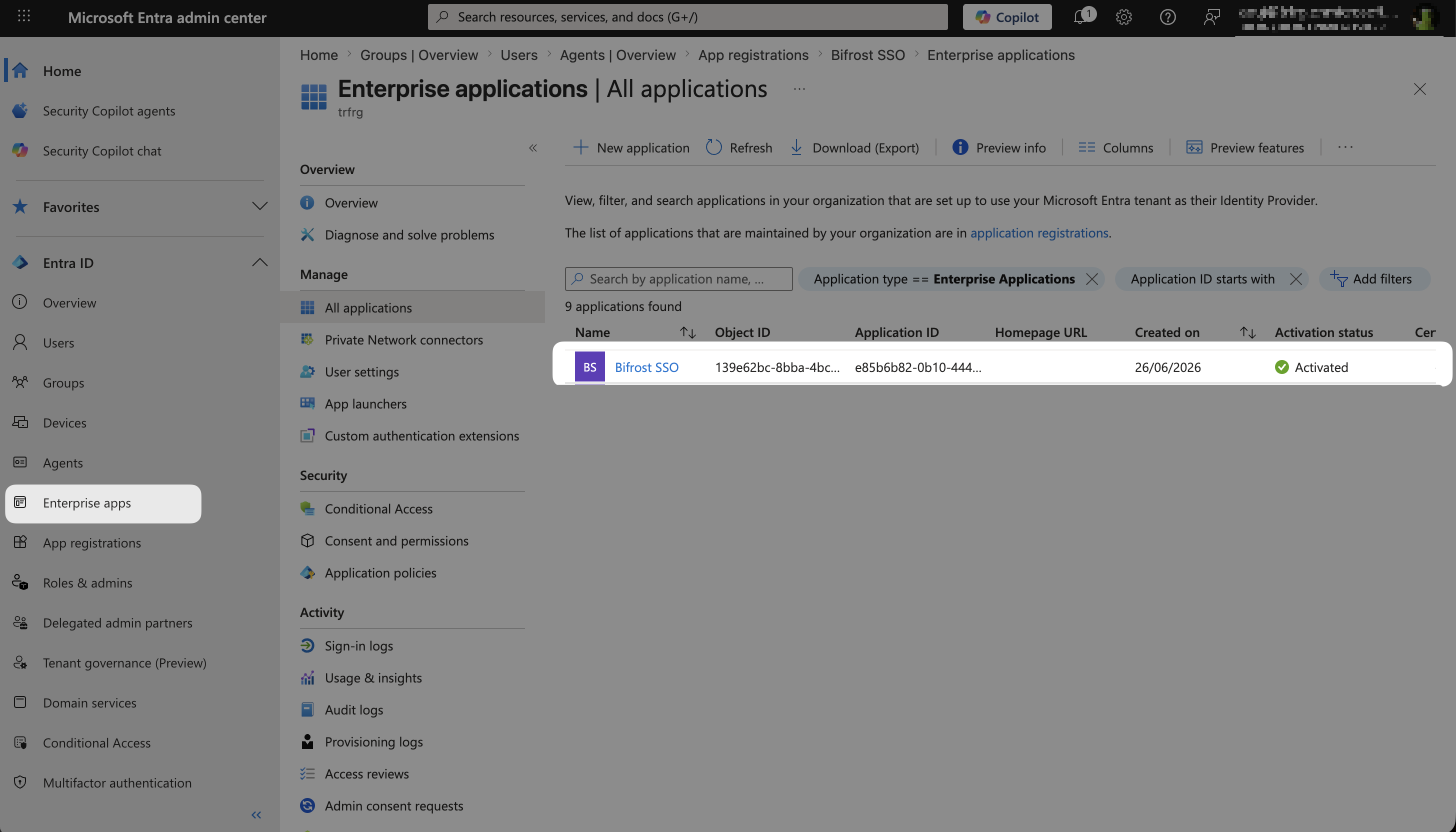1456x832 pixels.
Task: Open Private Network connectors
Action: (403, 340)
